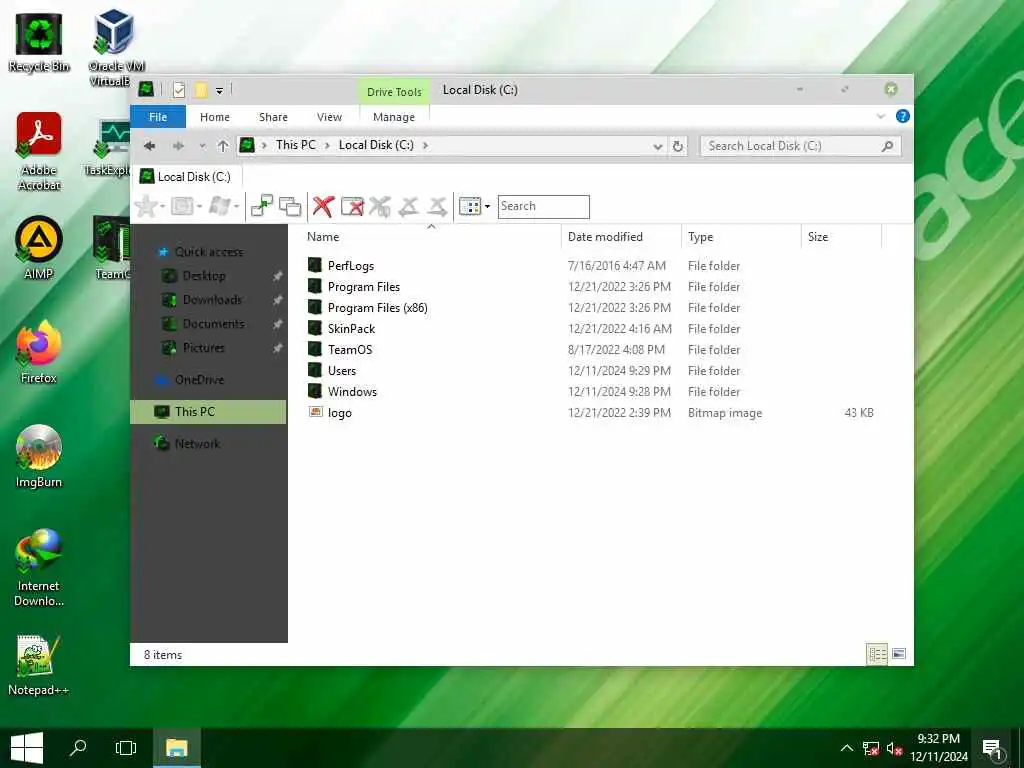1024x768 pixels.
Task: Click the muted volume tray icon
Action: [894, 748]
